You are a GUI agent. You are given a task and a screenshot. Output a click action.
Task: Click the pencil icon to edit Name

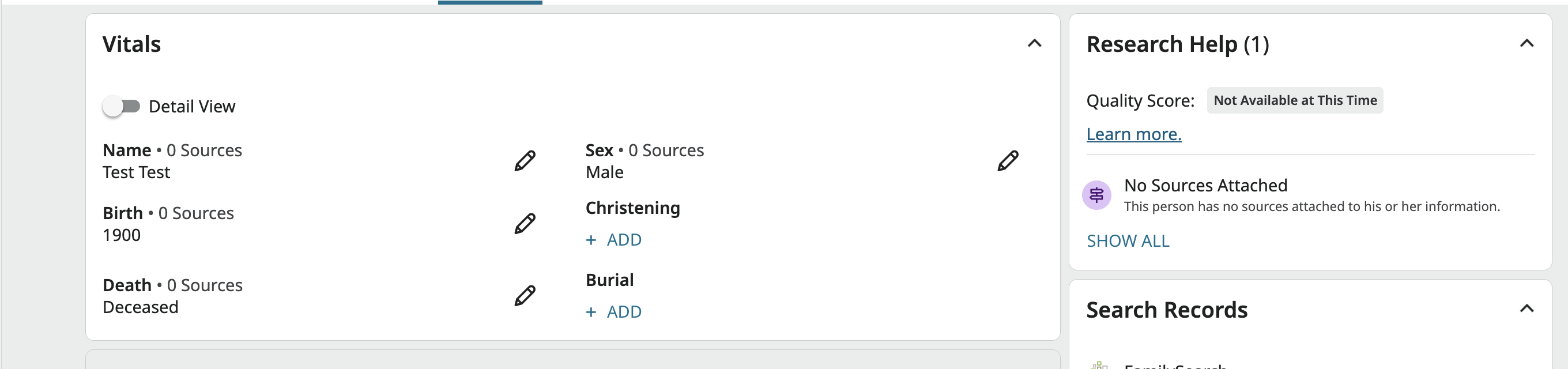tap(525, 161)
